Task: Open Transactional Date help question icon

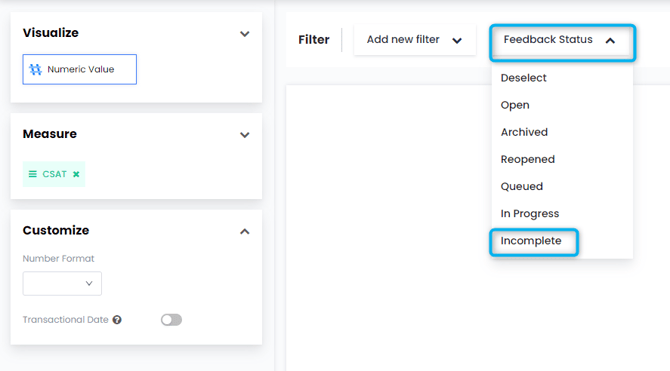Action: point(117,320)
